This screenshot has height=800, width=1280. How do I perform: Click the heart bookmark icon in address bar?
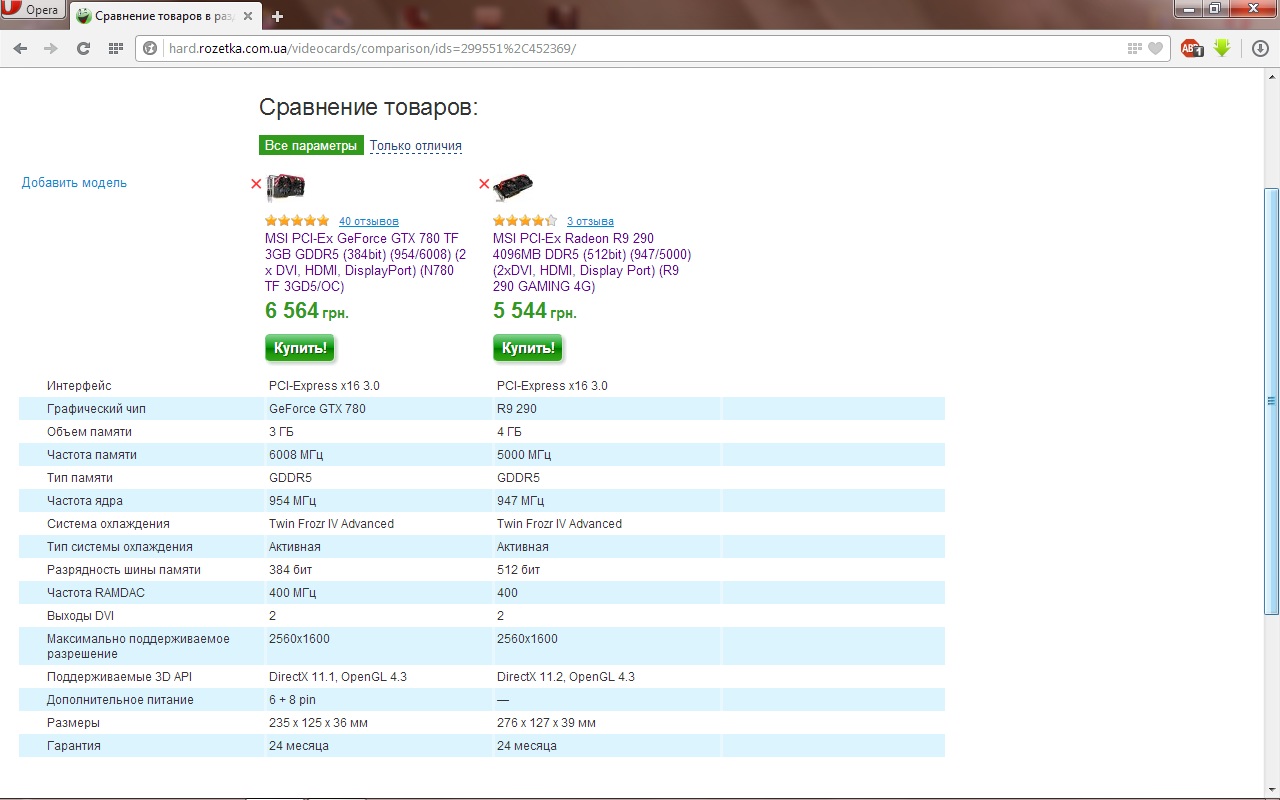(1156, 48)
